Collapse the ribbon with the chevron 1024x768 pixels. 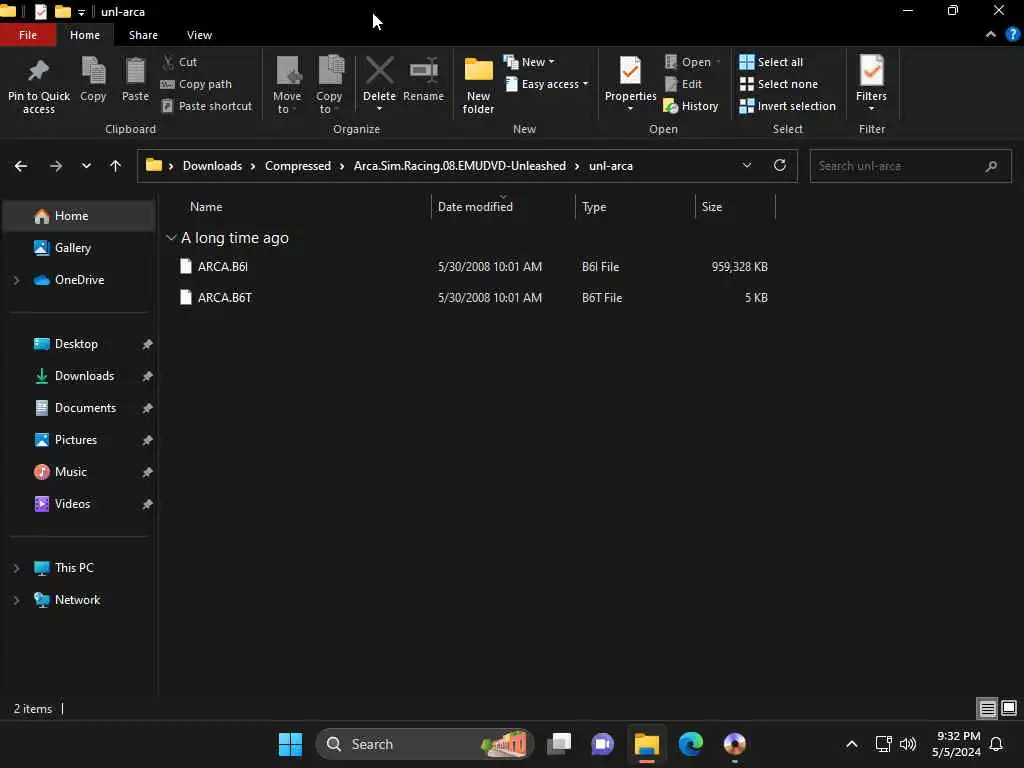pos(991,35)
